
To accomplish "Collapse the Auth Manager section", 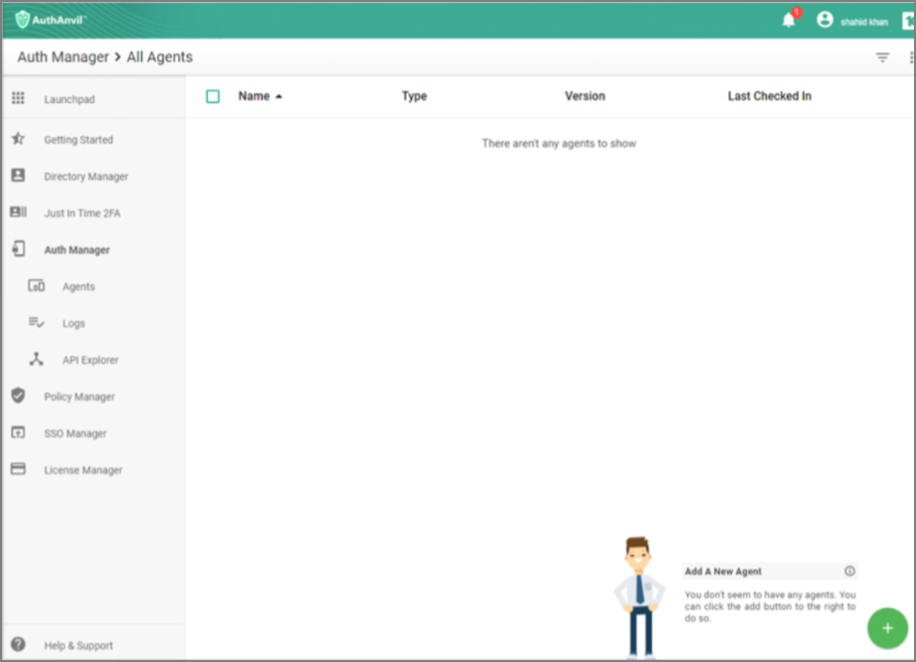I will [77, 250].
